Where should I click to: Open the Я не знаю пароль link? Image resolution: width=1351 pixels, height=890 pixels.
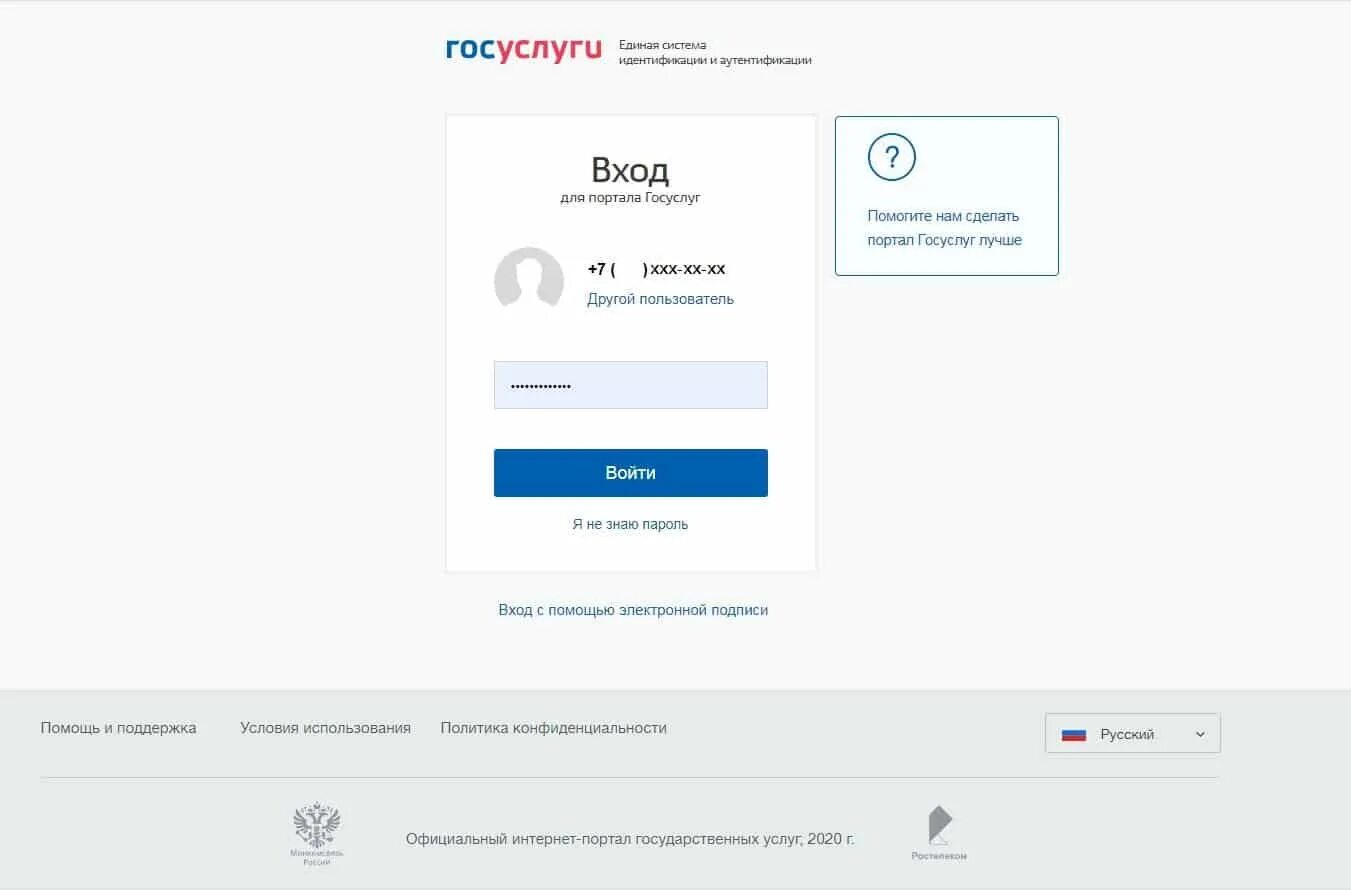pyautogui.click(x=630, y=524)
